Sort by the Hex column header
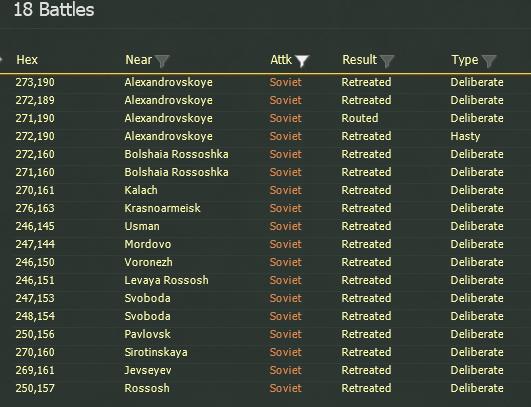The height and width of the screenshot is (407, 531). click(27, 60)
